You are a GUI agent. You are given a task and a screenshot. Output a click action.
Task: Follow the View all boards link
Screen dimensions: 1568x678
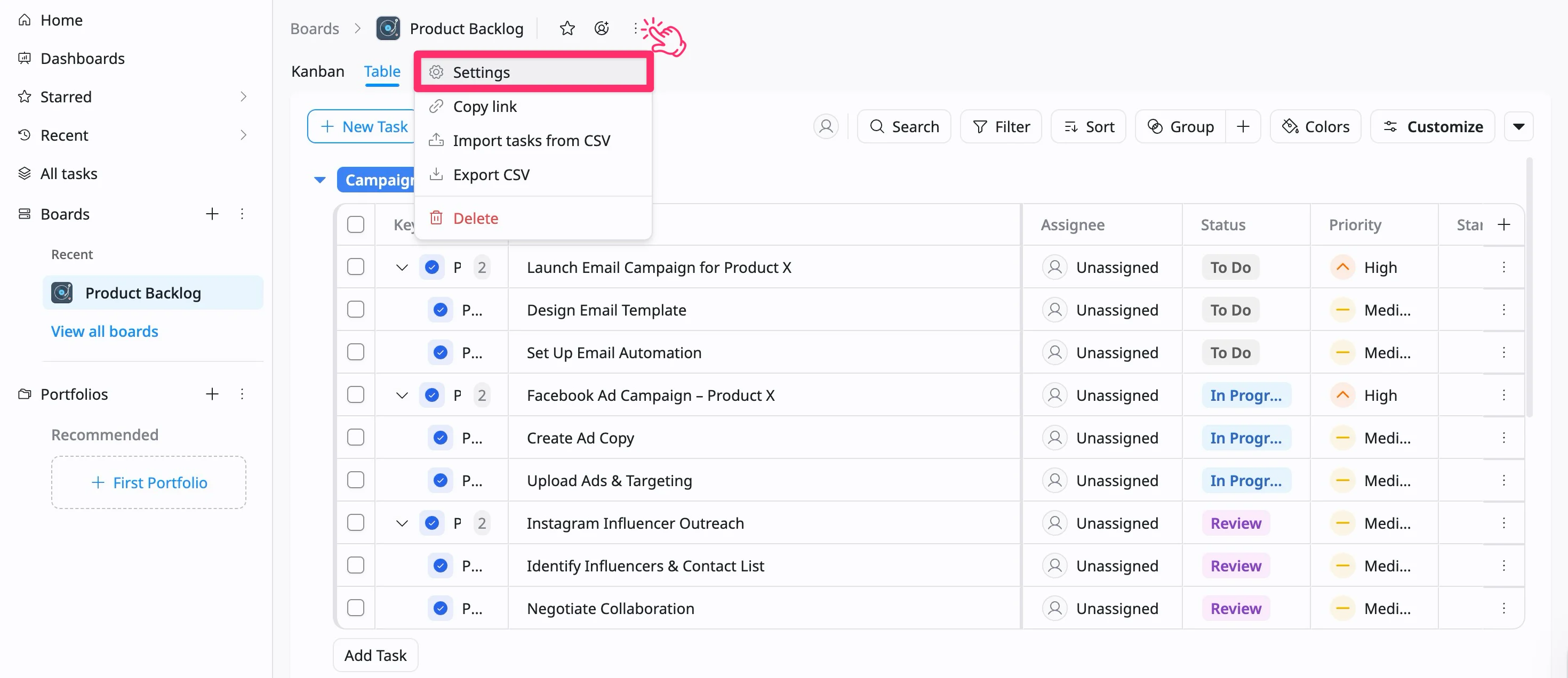105,332
